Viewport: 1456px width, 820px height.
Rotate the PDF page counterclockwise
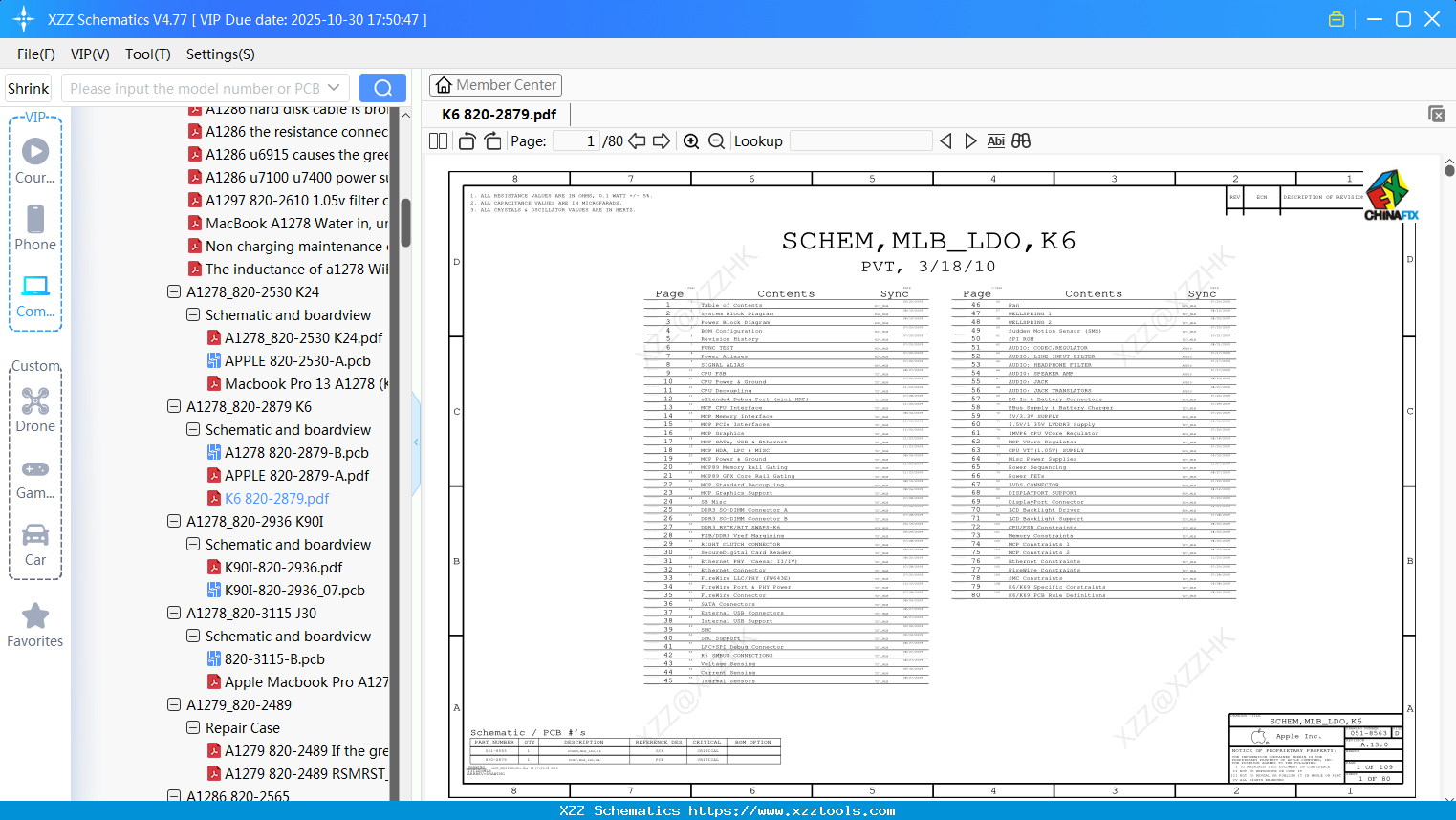point(467,141)
